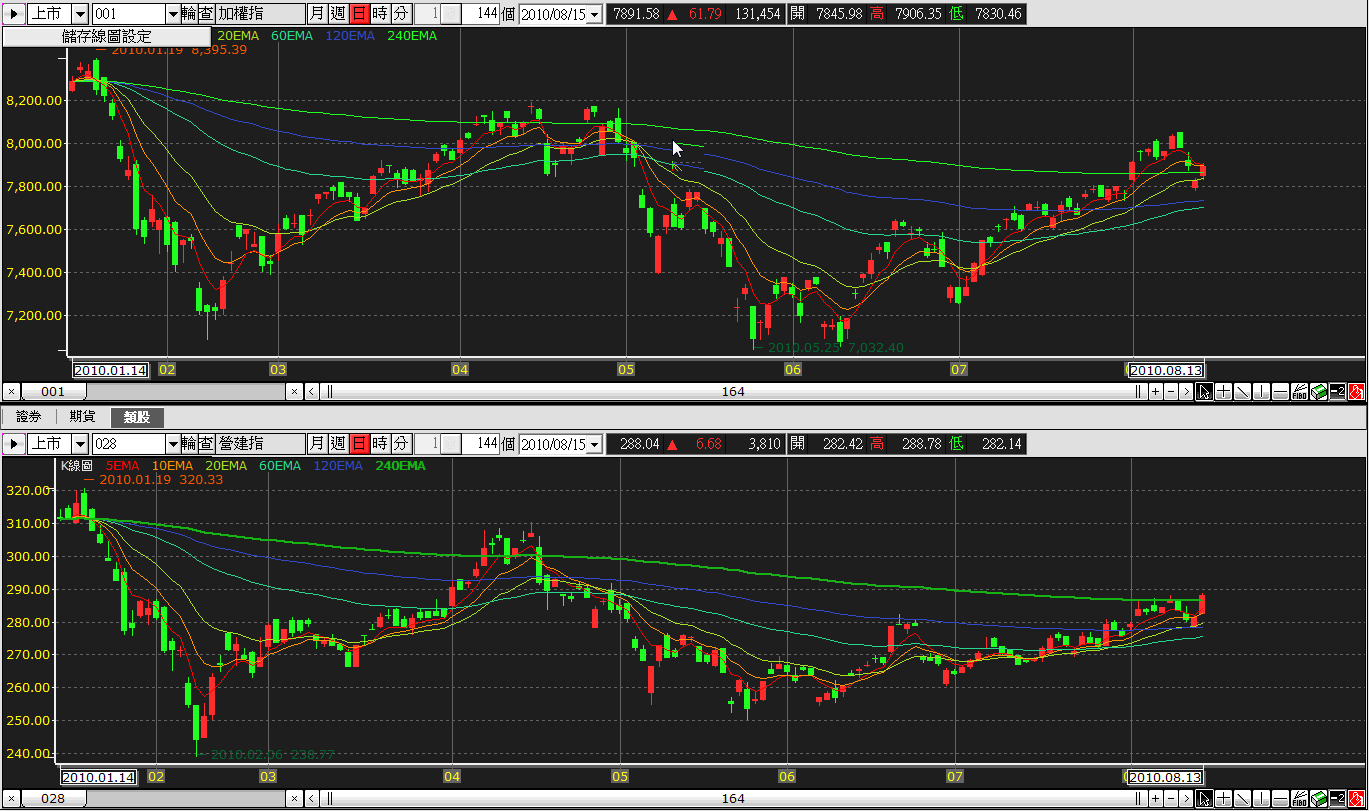Open date dropdown 2010/08/15 in bottom toolbar
The width and height of the screenshot is (1370, 811).
coord(595,443)
